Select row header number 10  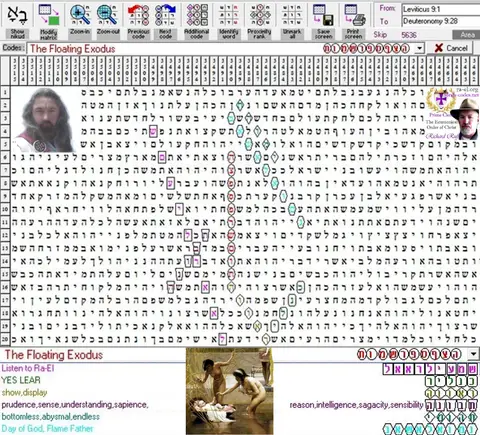click(x=5, y=209)
